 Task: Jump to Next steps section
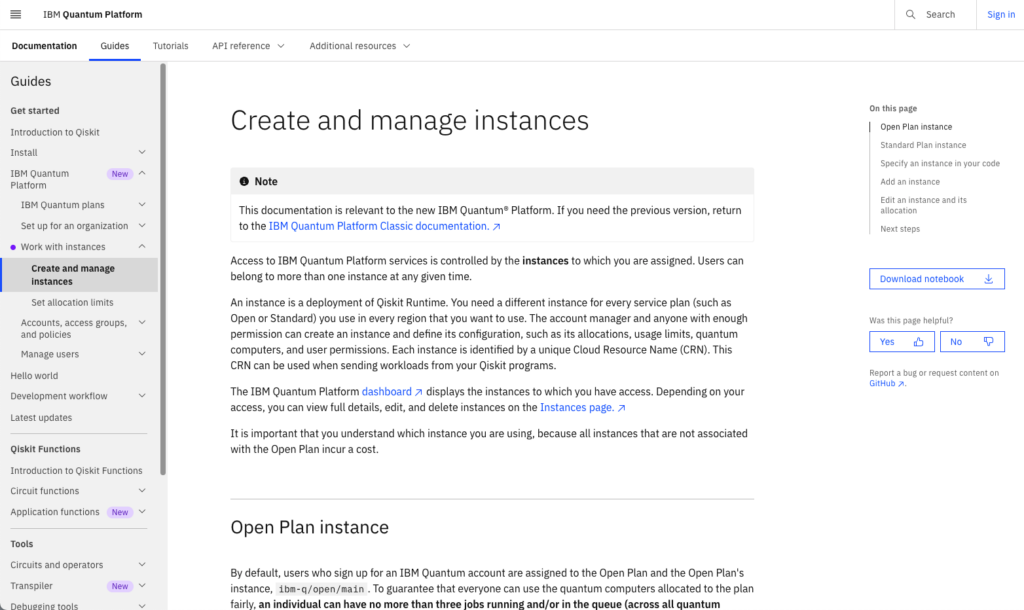900,229
